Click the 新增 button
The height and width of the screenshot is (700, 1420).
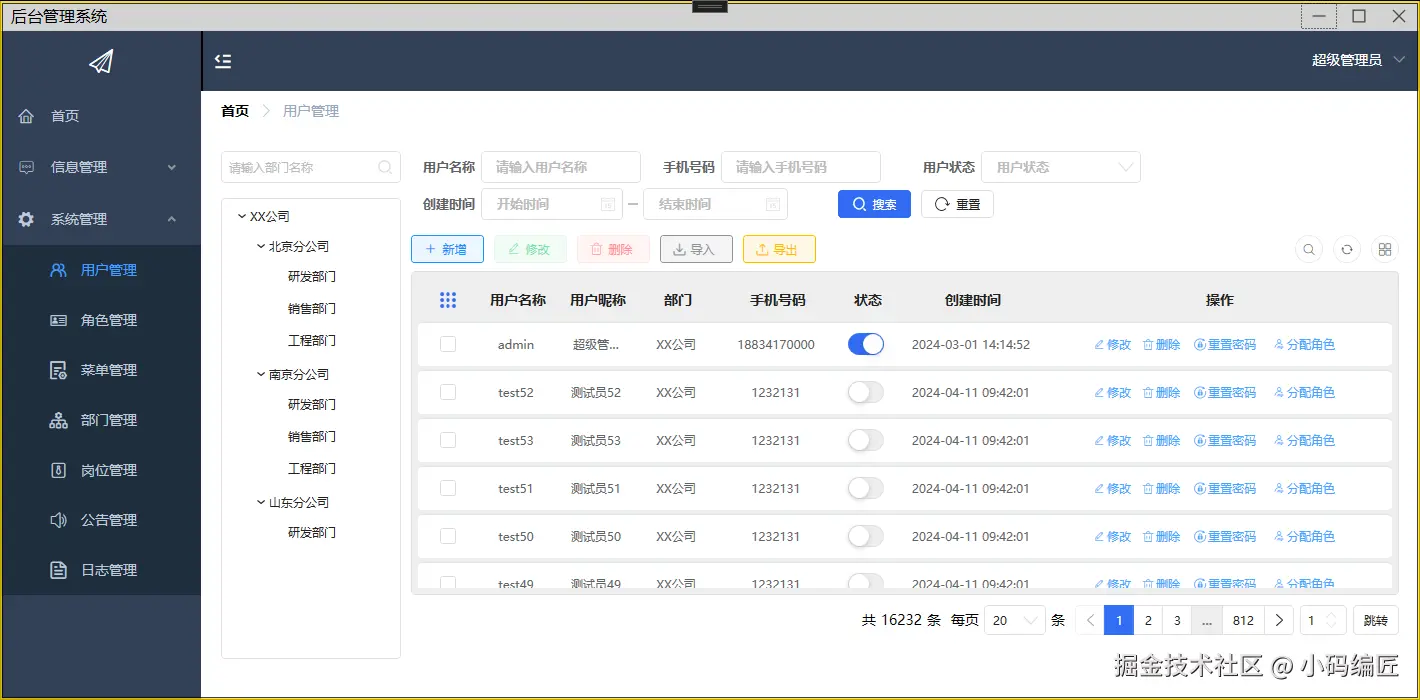tap(447, 249)
